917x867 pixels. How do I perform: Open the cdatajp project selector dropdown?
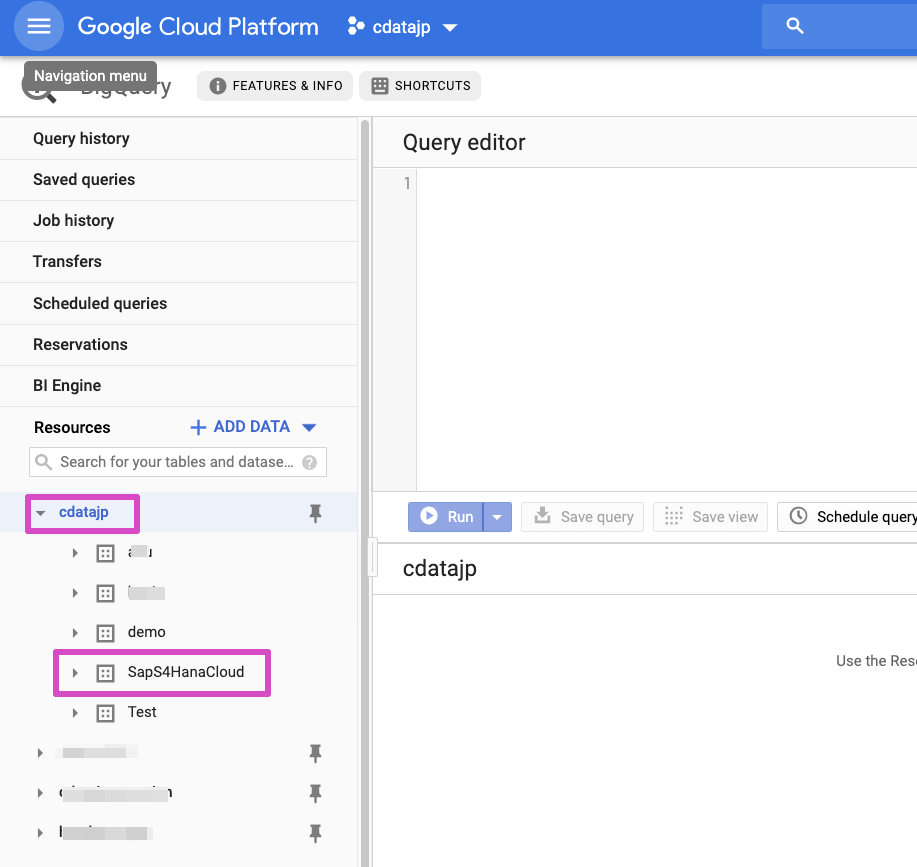[x=450, y=27]
